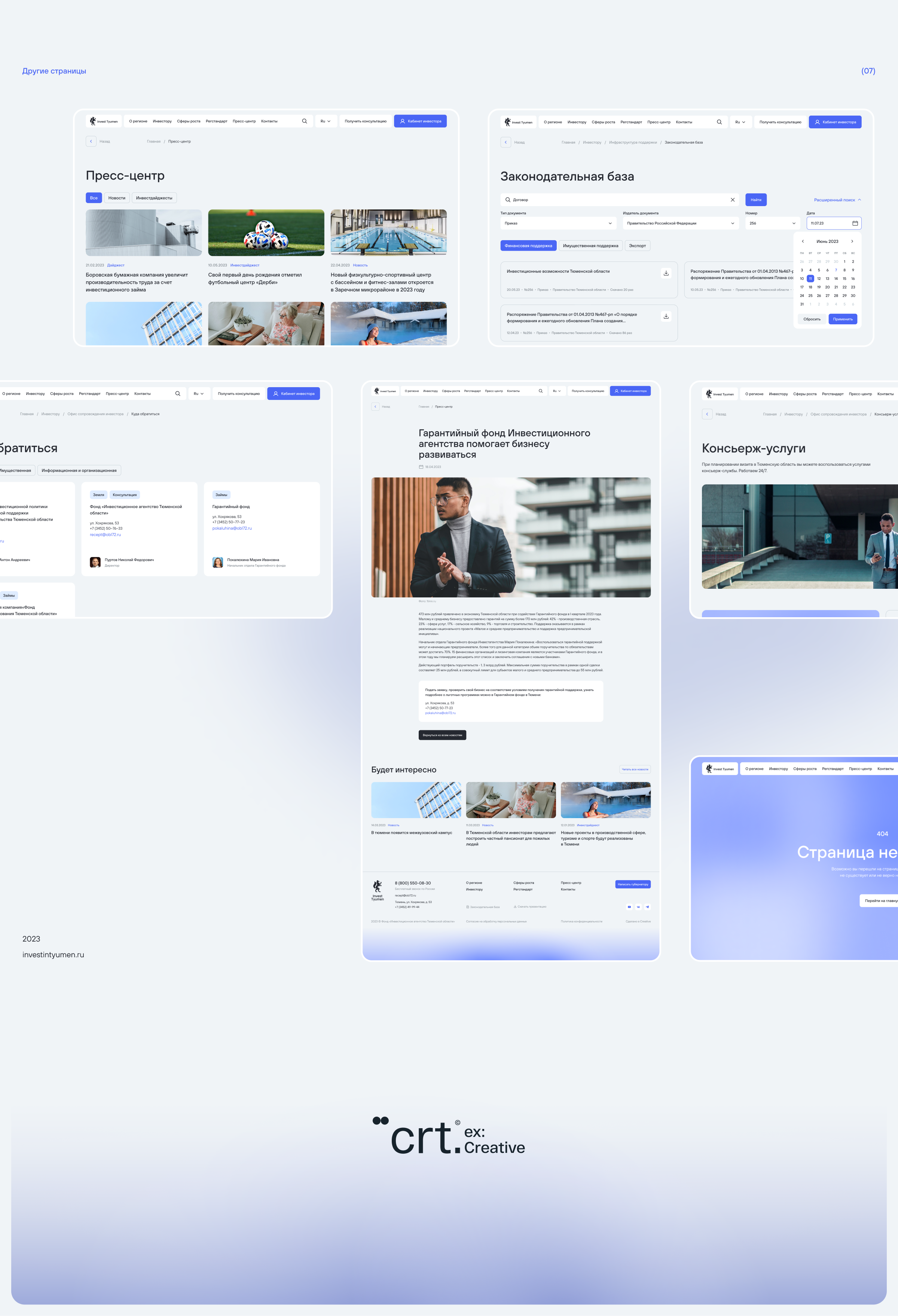Select "Инвестдайджесты" tab in Пресс-центр

click(153, 198)
